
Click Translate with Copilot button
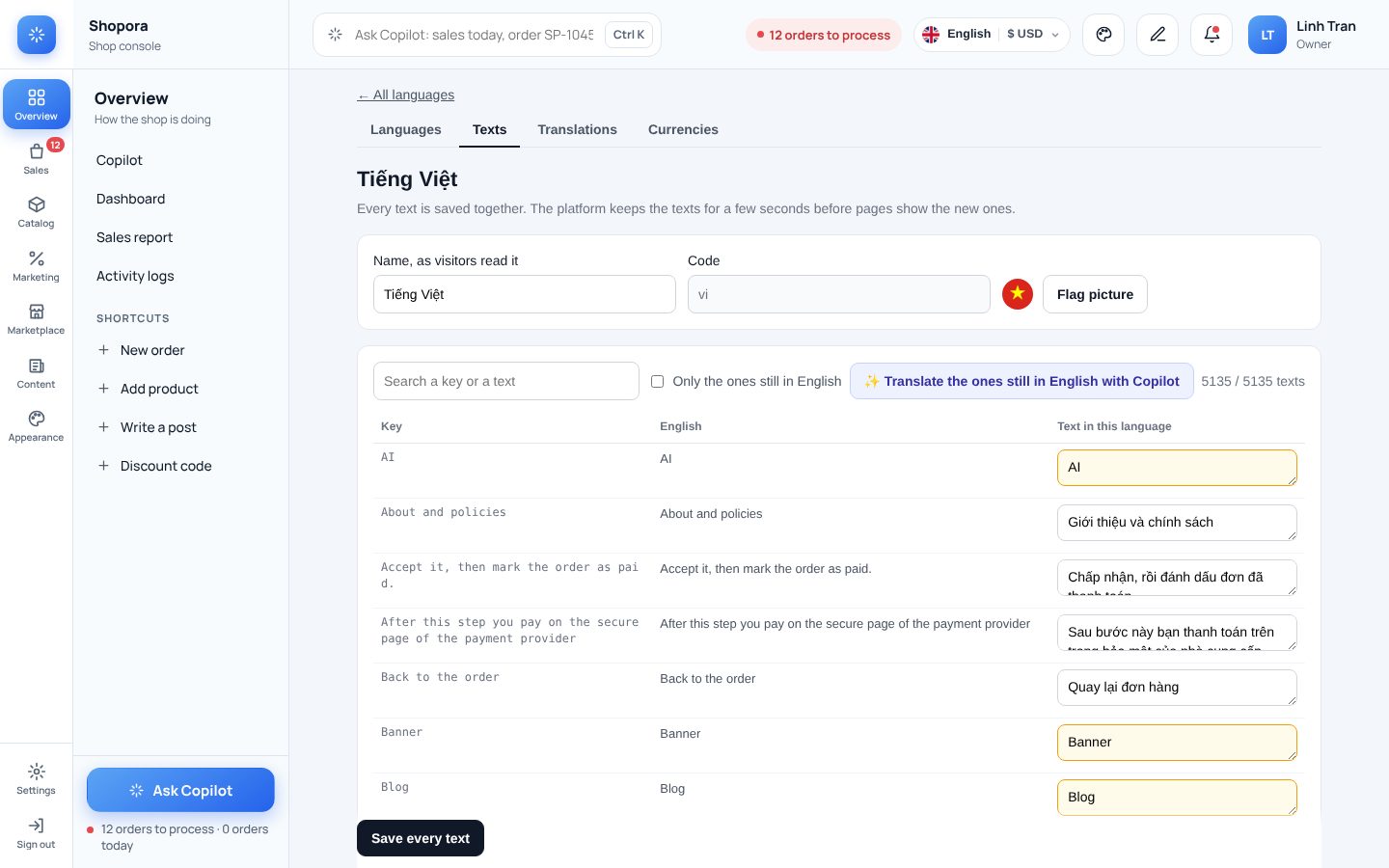pos(1021,381)
